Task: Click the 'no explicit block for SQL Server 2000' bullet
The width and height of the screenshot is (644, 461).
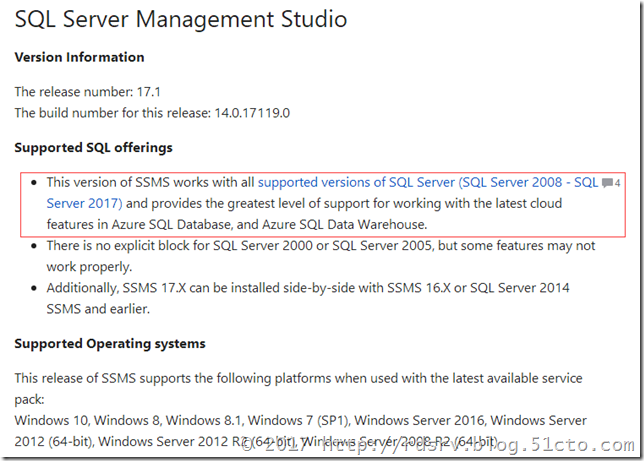Action: pyautogui.click(x=320, y=256)
